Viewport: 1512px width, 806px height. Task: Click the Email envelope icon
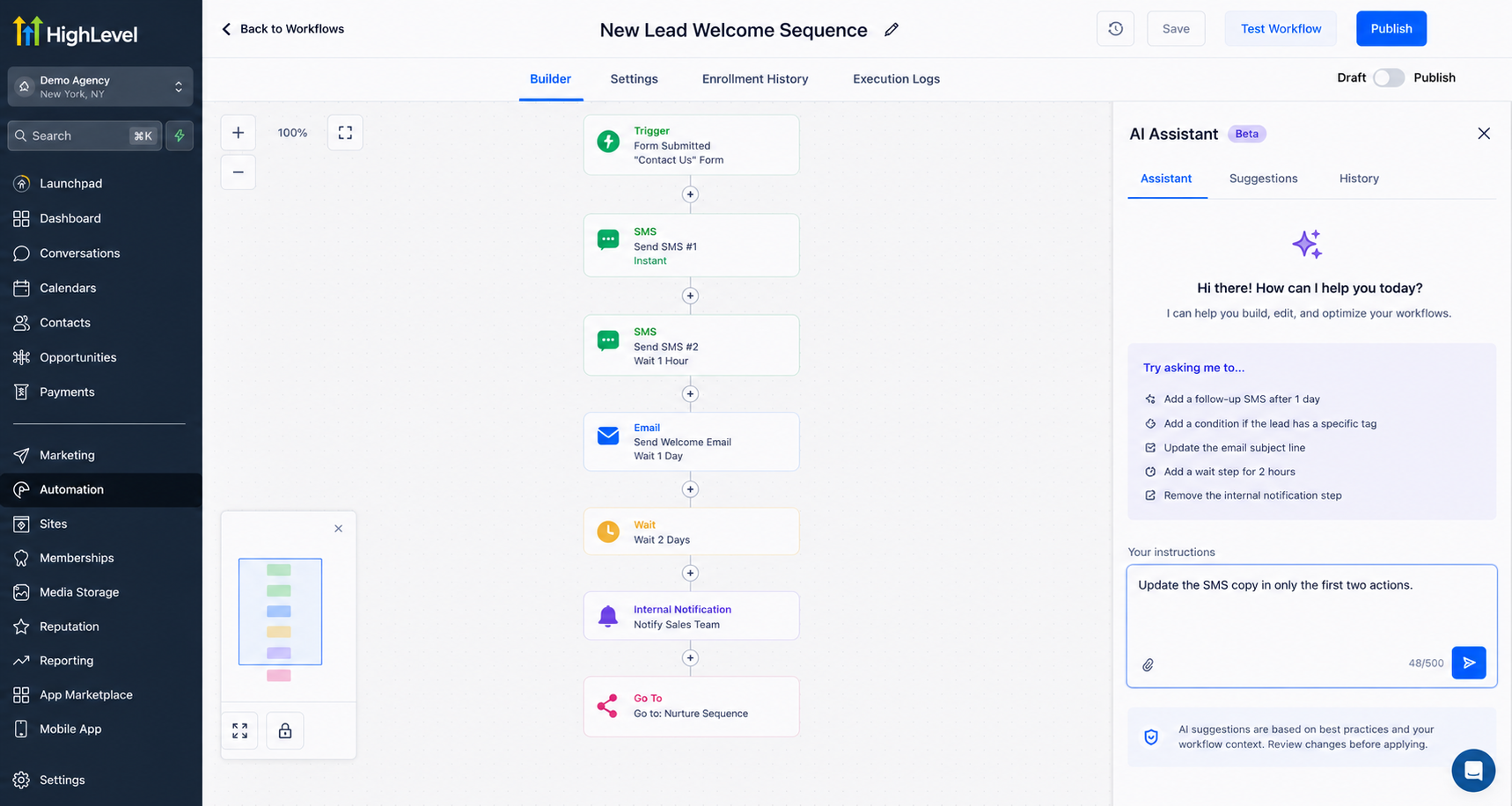[608, 436]
